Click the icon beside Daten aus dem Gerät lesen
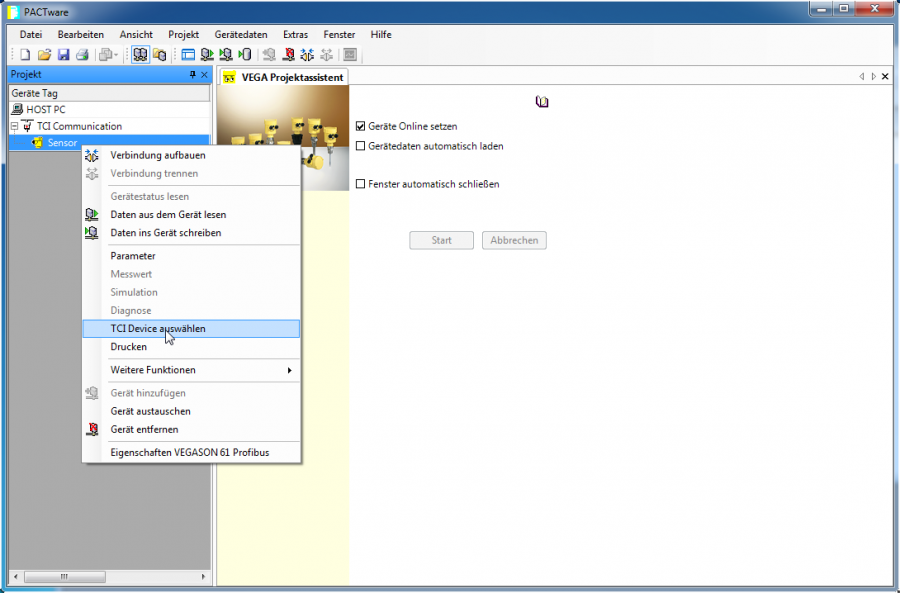The width and height of the screenshot is (900, 593). click(x=92, y=215)
